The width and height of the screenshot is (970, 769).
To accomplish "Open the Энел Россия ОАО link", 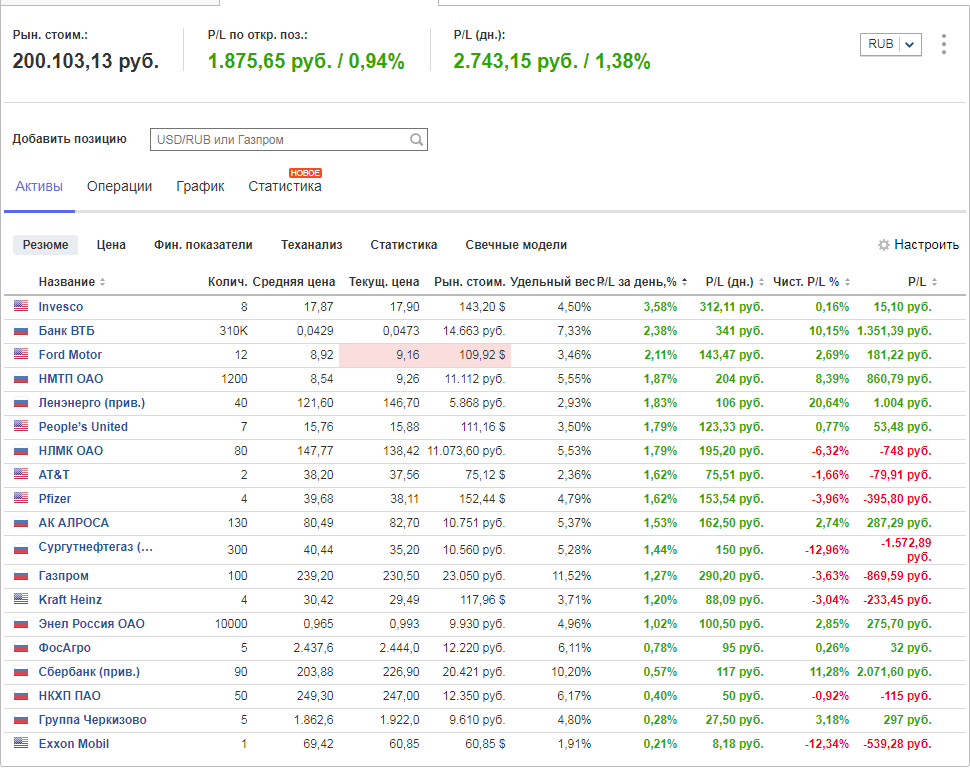I will tap(92, 624).
